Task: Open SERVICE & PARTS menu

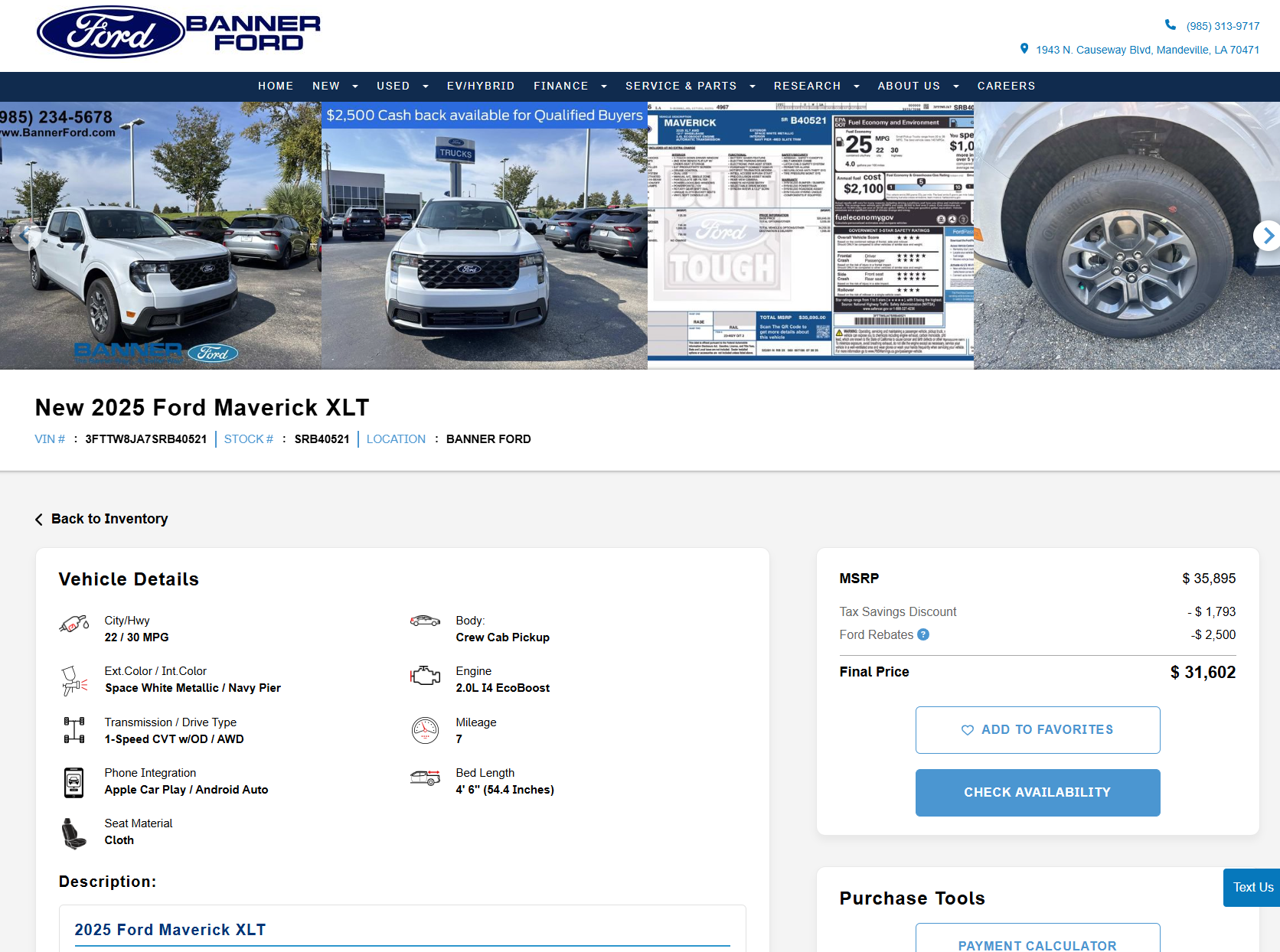Action: click(x=681, y=86)
